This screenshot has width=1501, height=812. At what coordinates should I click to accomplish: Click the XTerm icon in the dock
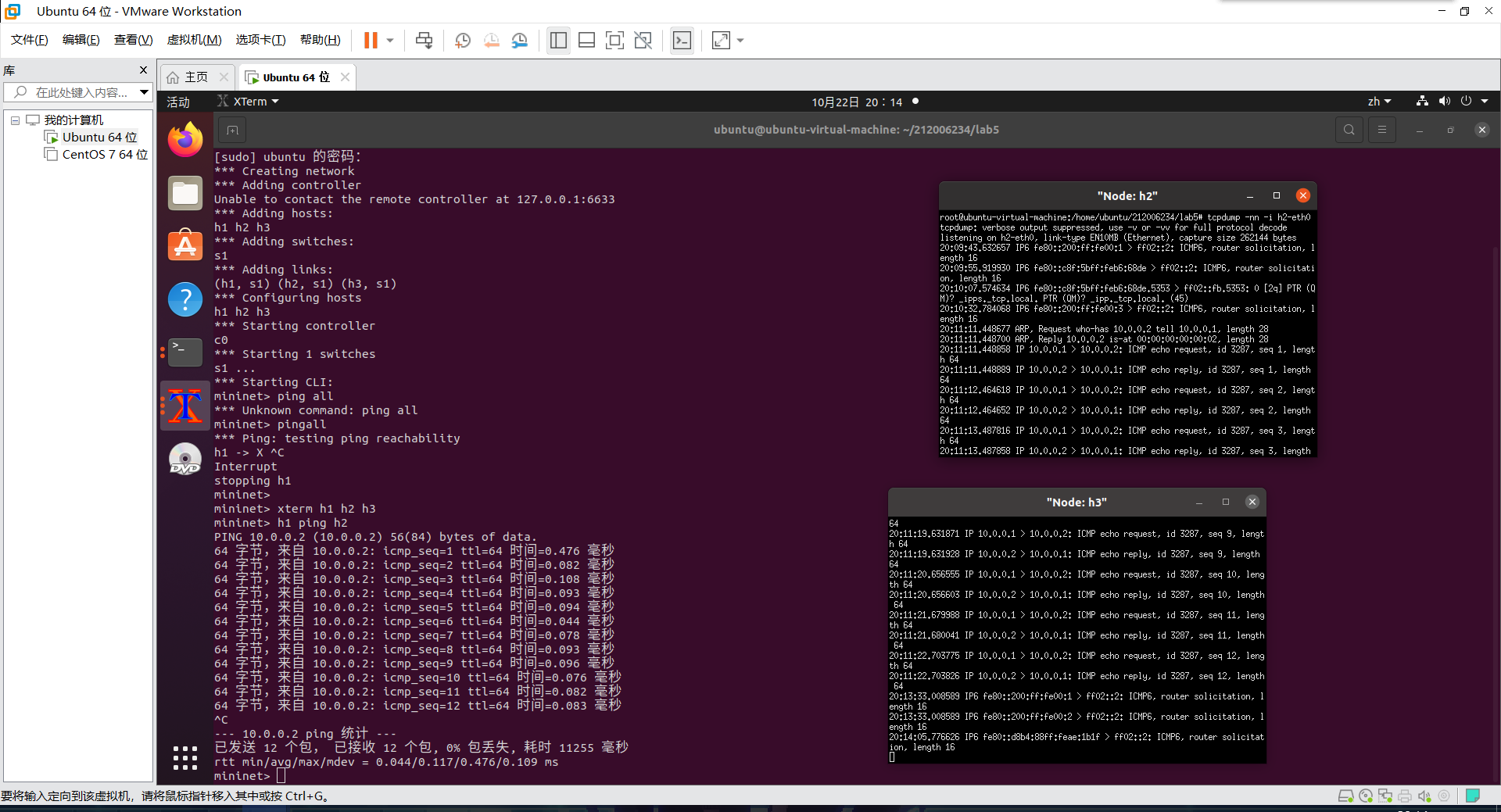(185, 406)
